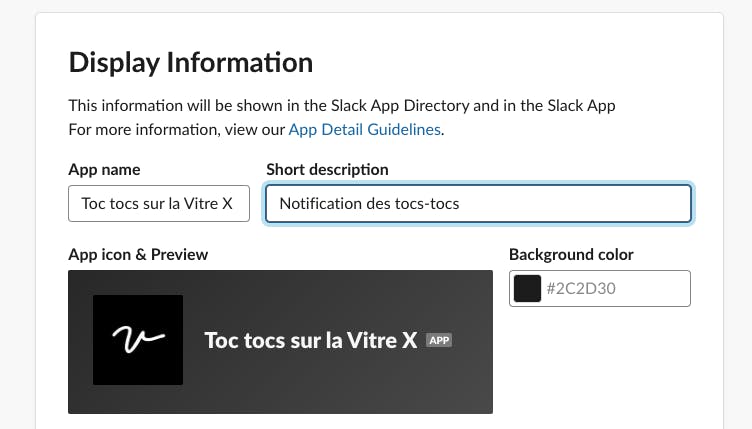Click the empty dark area right of APP badge
The image size is (752, 429).
click(472, 340)
